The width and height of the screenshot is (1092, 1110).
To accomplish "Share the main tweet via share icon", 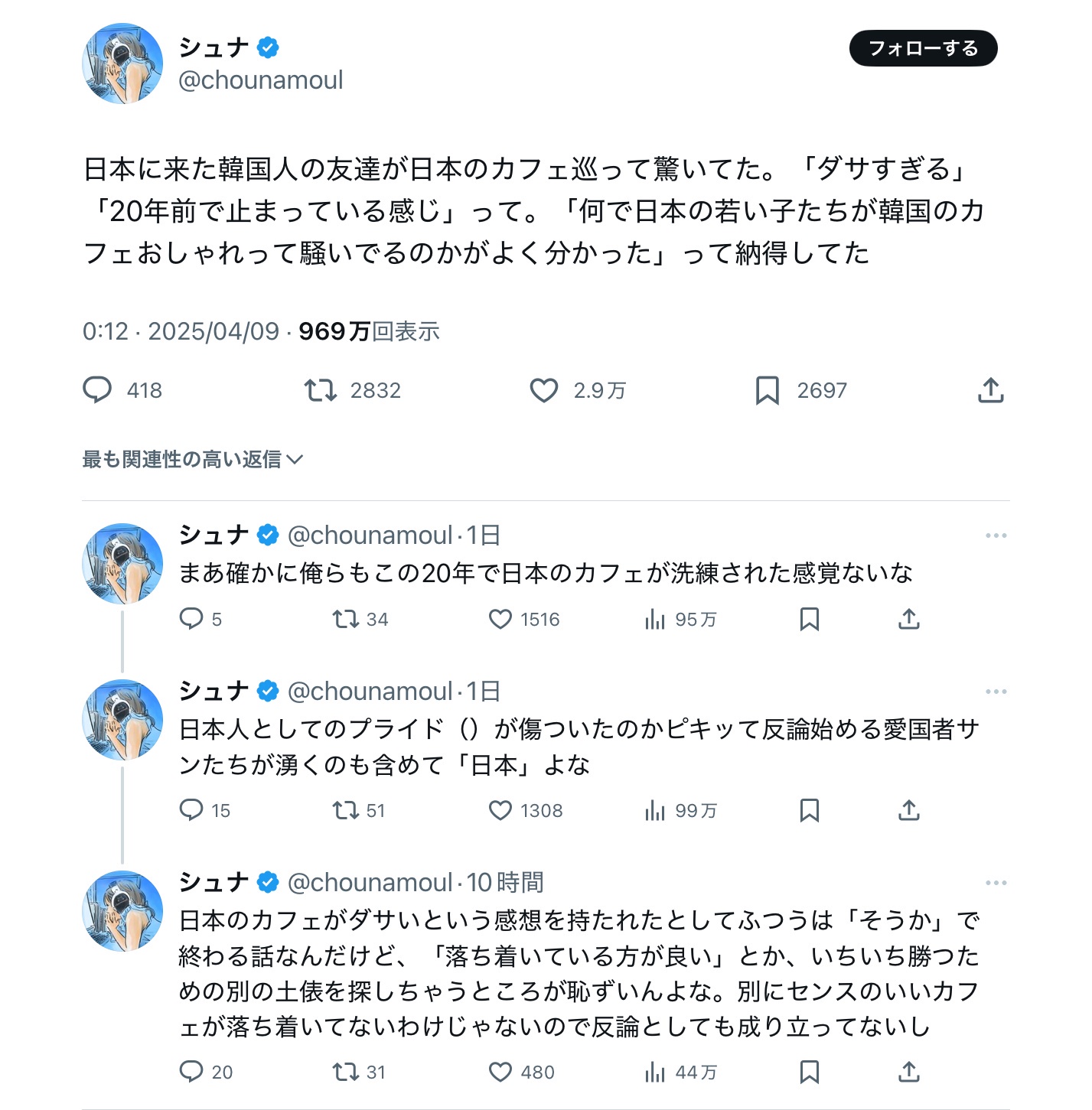I will pyautogui.click(x=990, y=390).
